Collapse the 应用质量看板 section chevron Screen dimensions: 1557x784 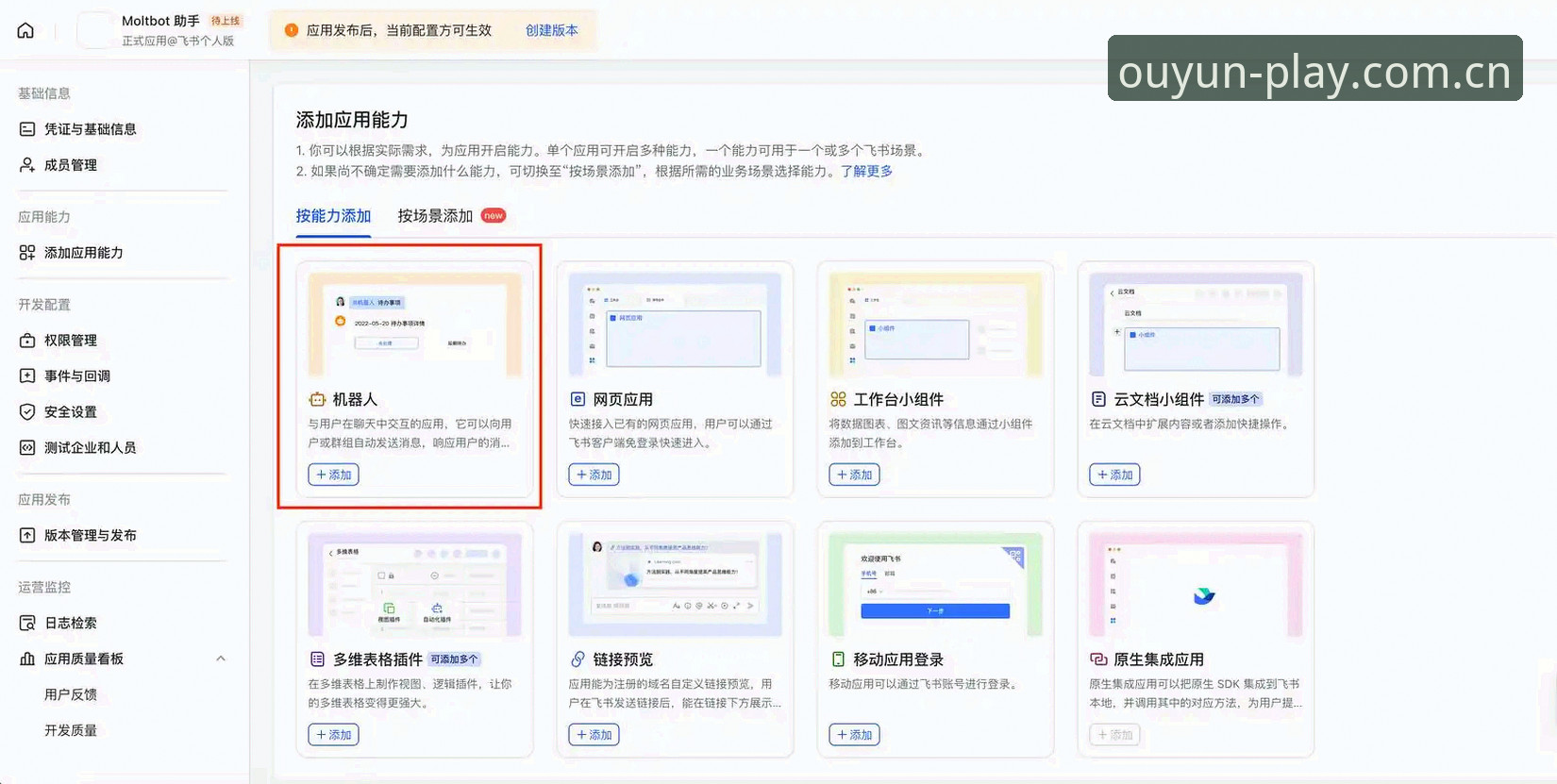point(221,659)
